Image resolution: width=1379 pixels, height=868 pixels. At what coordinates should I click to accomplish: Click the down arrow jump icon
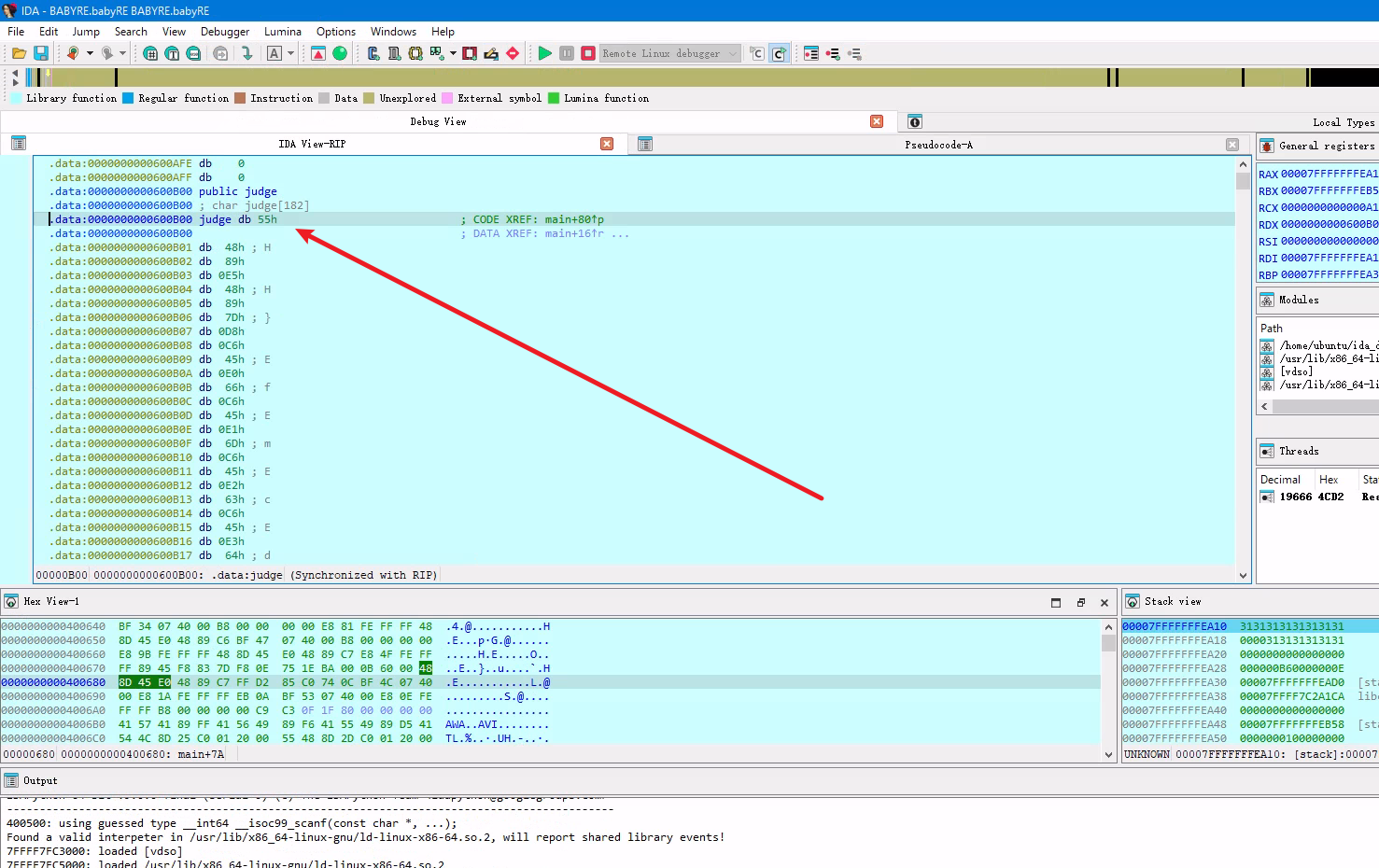click(x=246, y=53)
